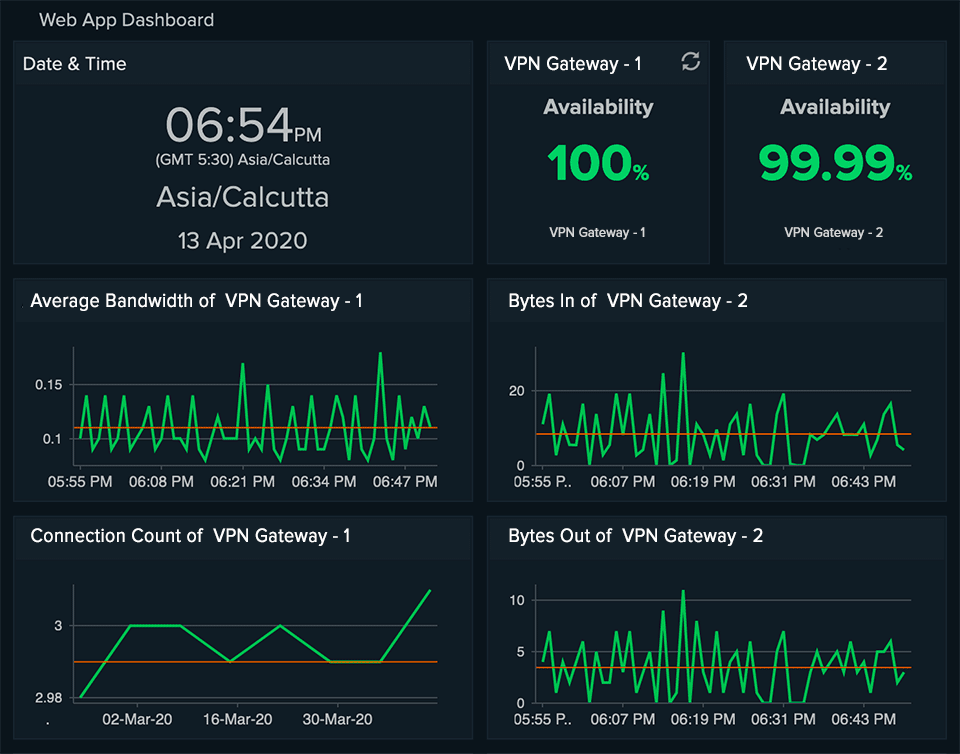Click the clock showing 06:54 PM
This screenshot has width=960, height=754.
[x=242, y=125]
